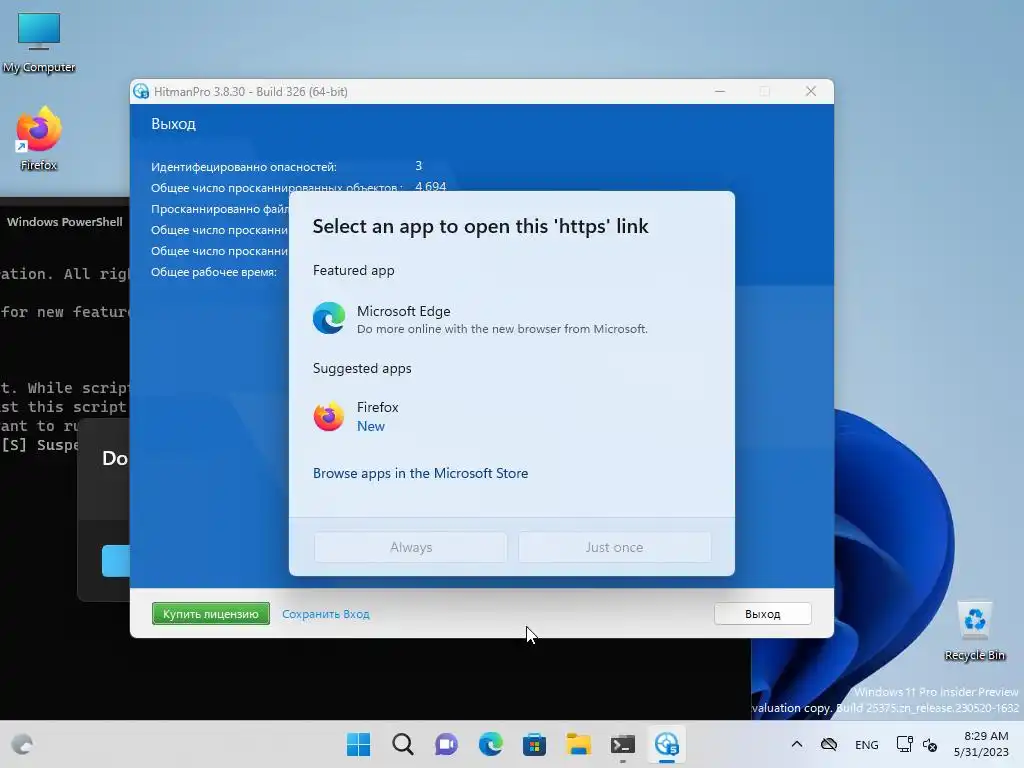Click the scanned objects value 4,694
The height and width of the screenshot is (768, 1024).
point(430,187)
